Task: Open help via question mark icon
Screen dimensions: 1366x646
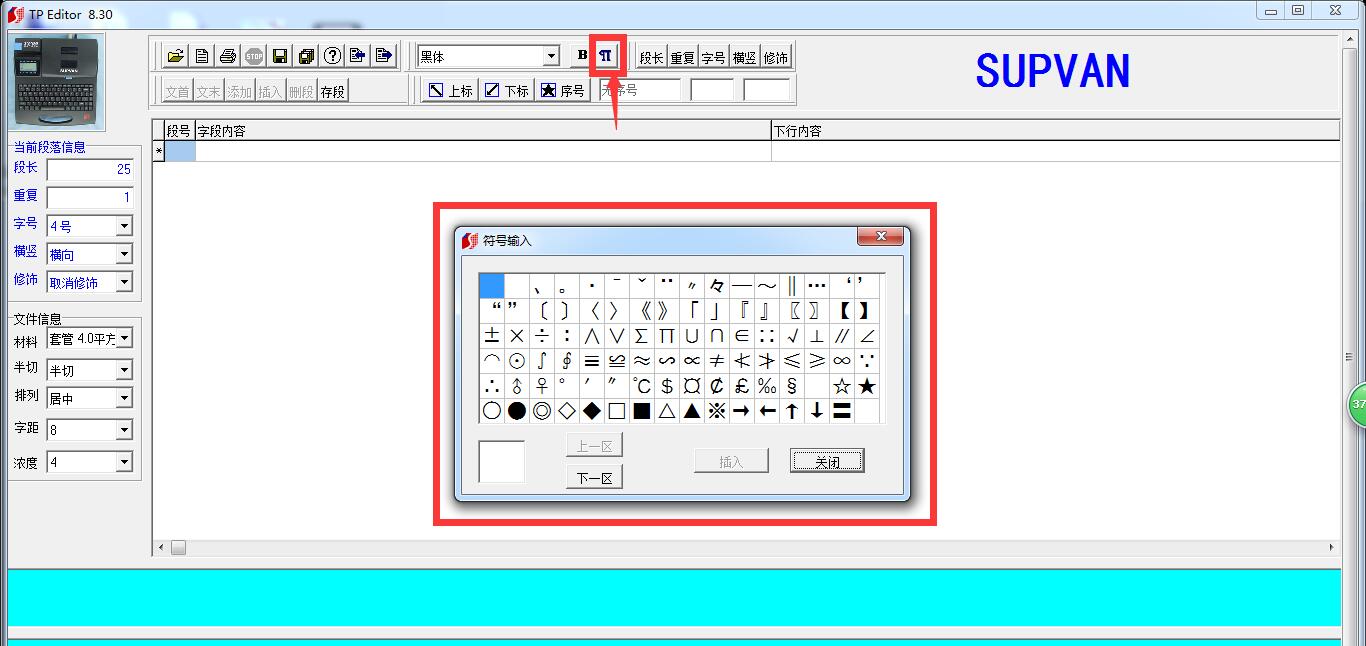Action: [x=332, y=56]
